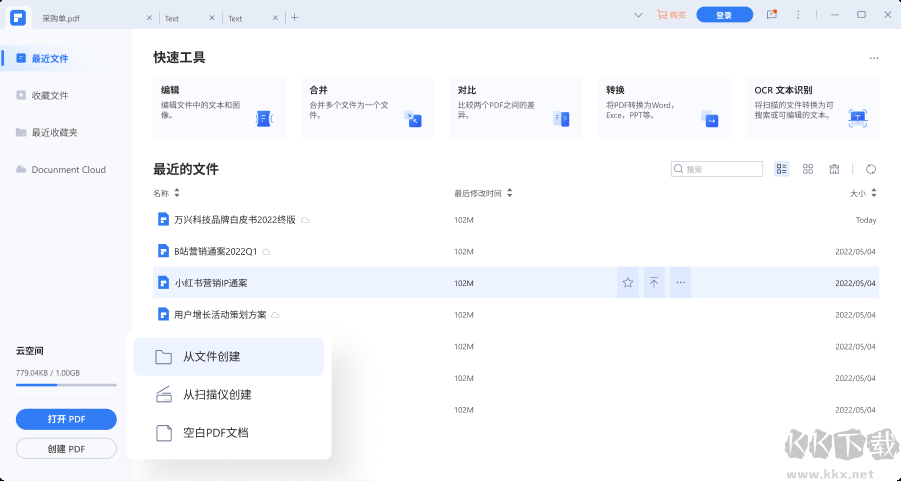Switch to grid view layout

[x=808, y=169]
